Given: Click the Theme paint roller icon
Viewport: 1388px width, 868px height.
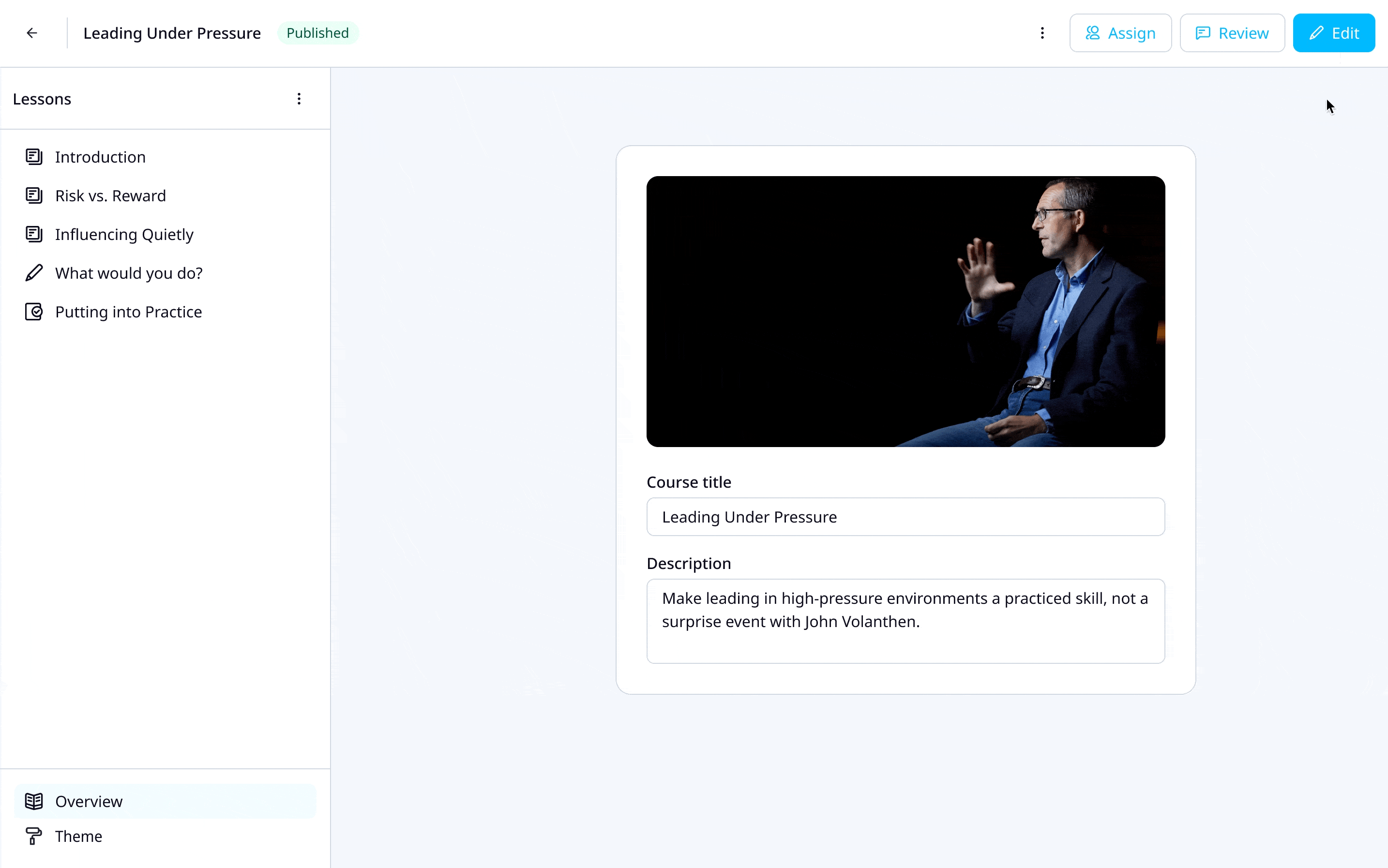Looking at the screenshot, I should click(x=34, y=836).
